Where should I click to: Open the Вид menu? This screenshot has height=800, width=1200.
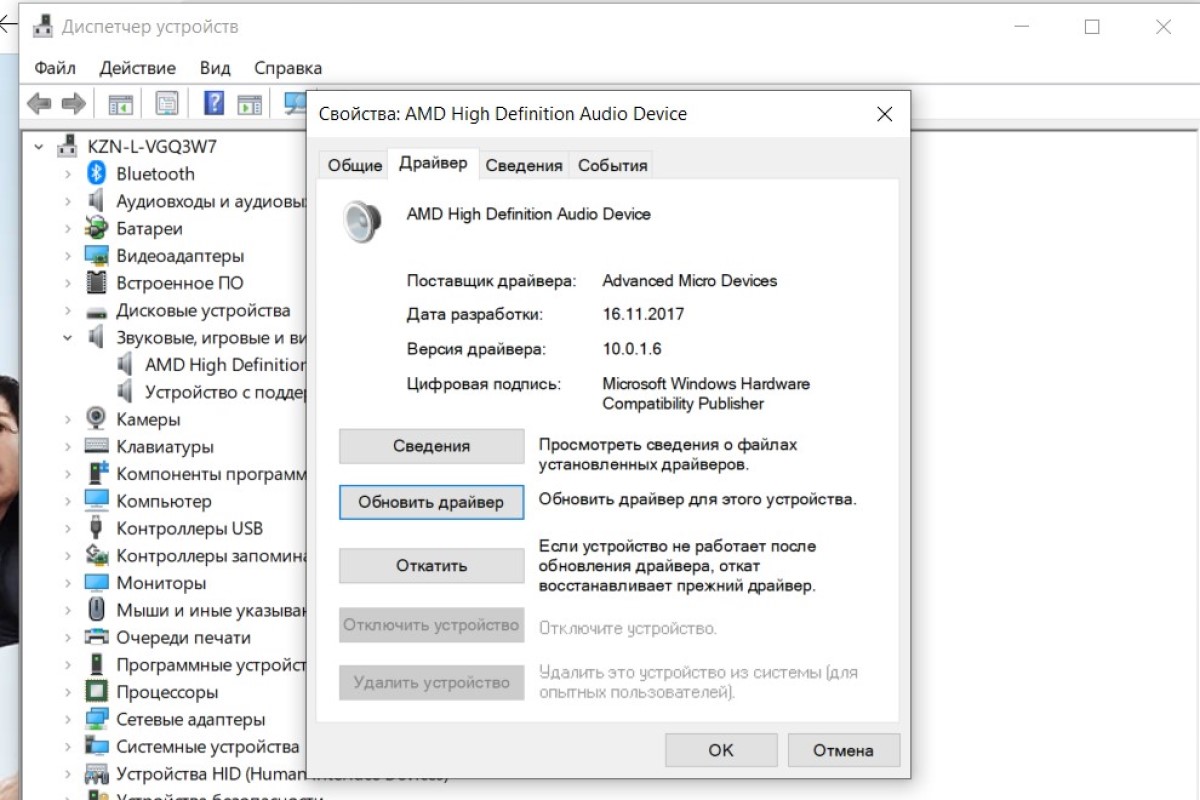[215, 68]
